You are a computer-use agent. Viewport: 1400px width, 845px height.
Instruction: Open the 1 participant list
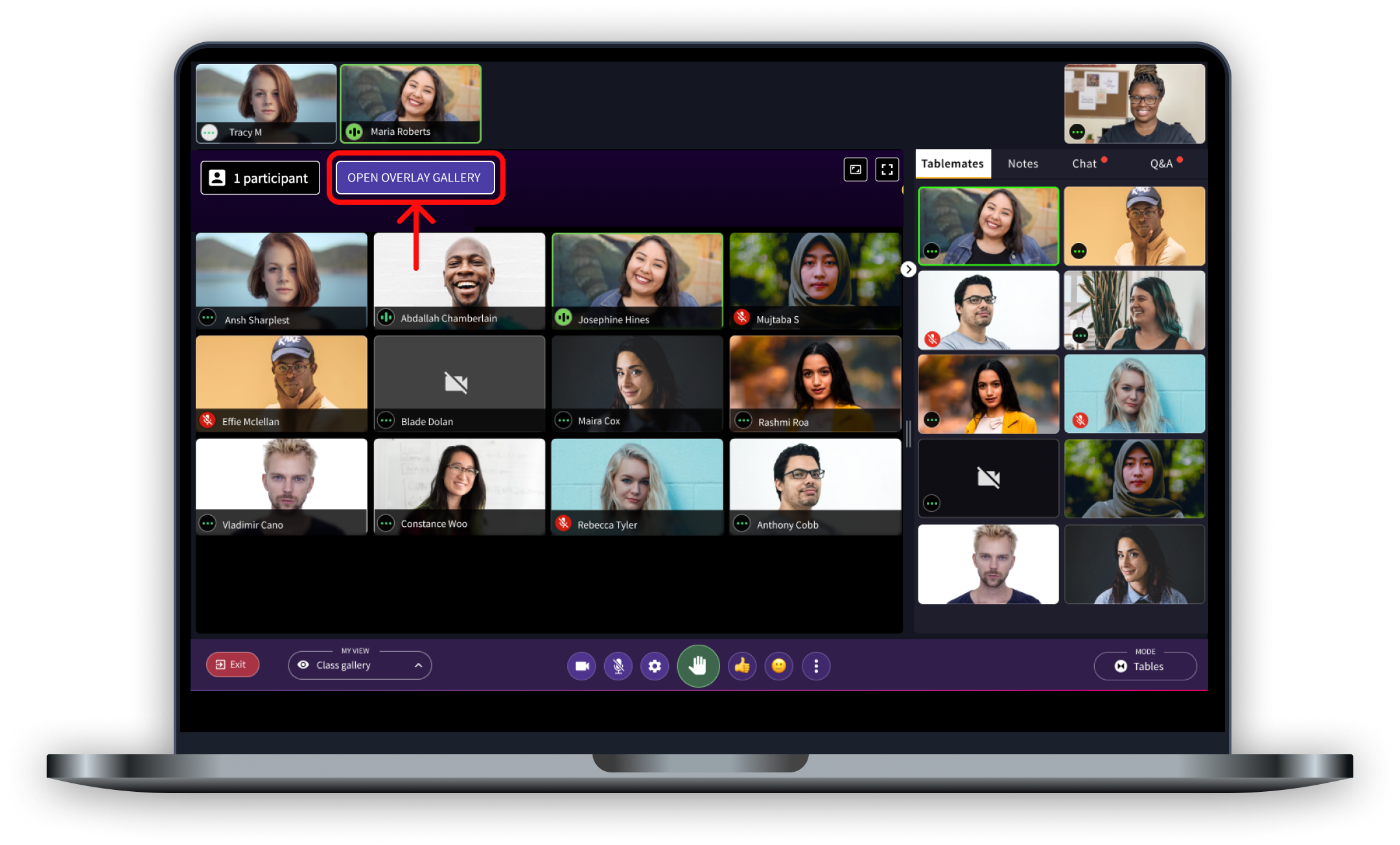click(260, 178)
